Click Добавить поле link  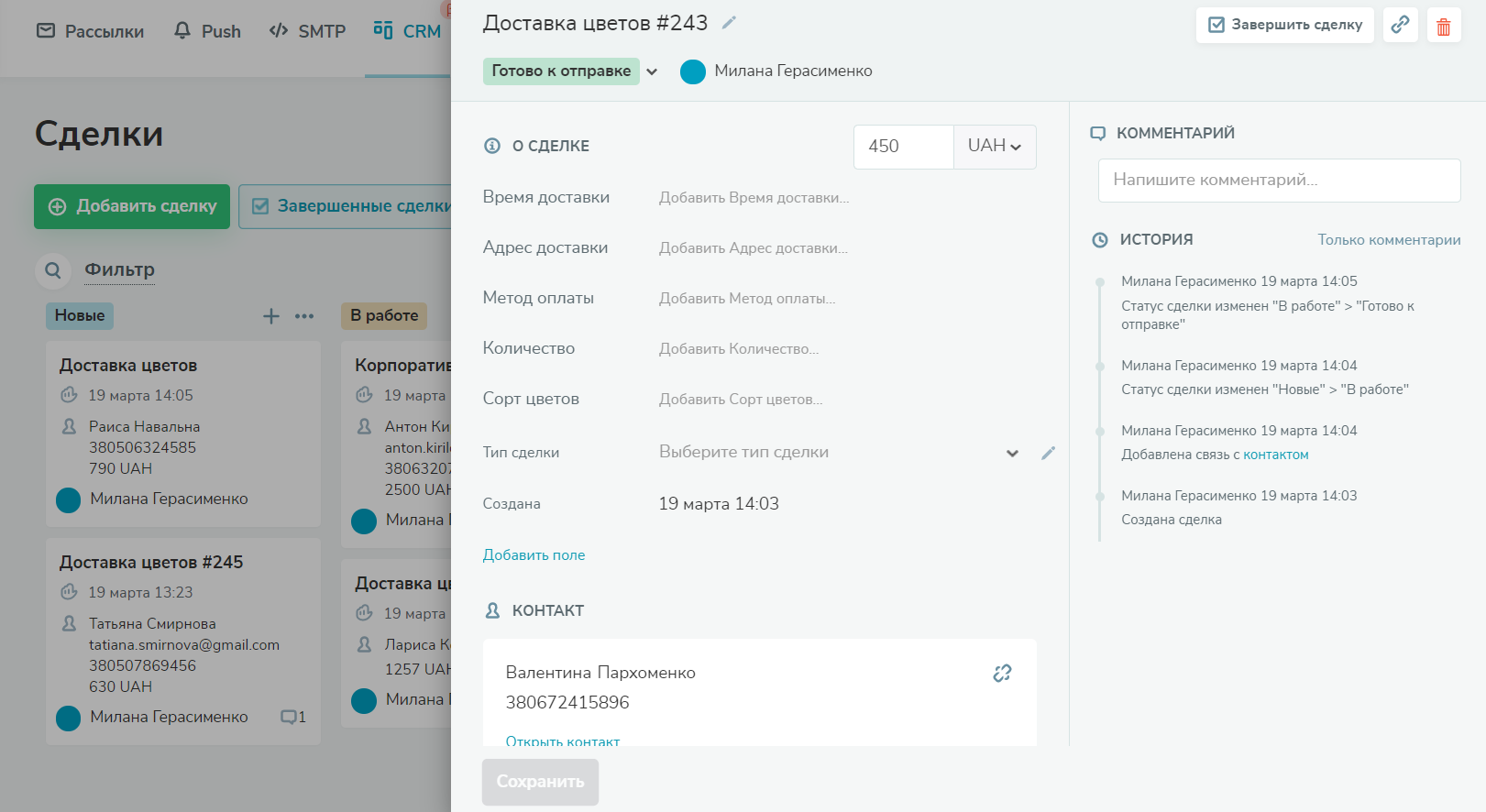[534, 555]
